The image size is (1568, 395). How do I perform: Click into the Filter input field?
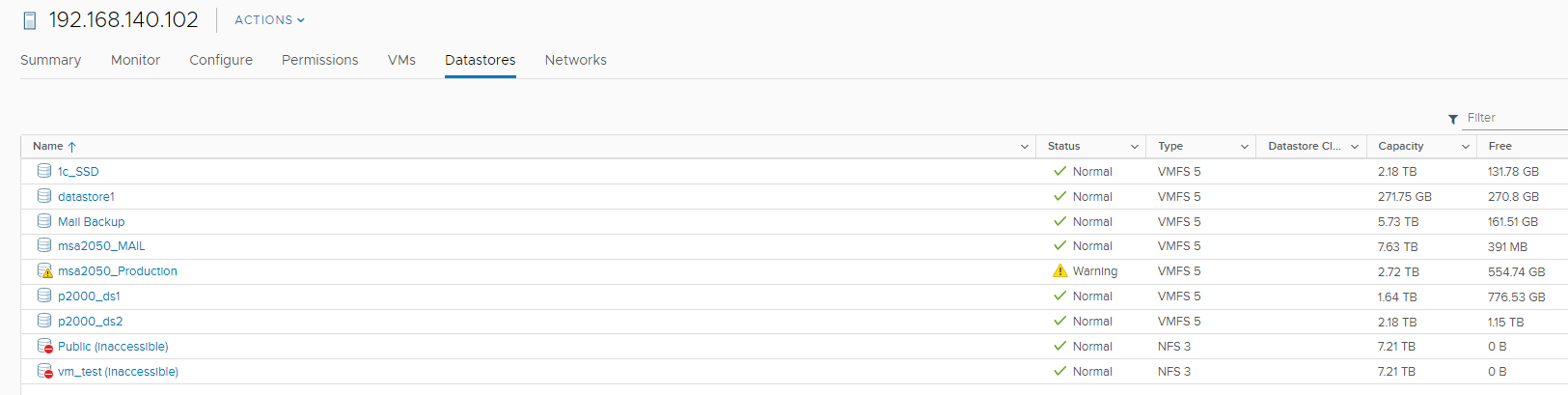point(1515,118)
